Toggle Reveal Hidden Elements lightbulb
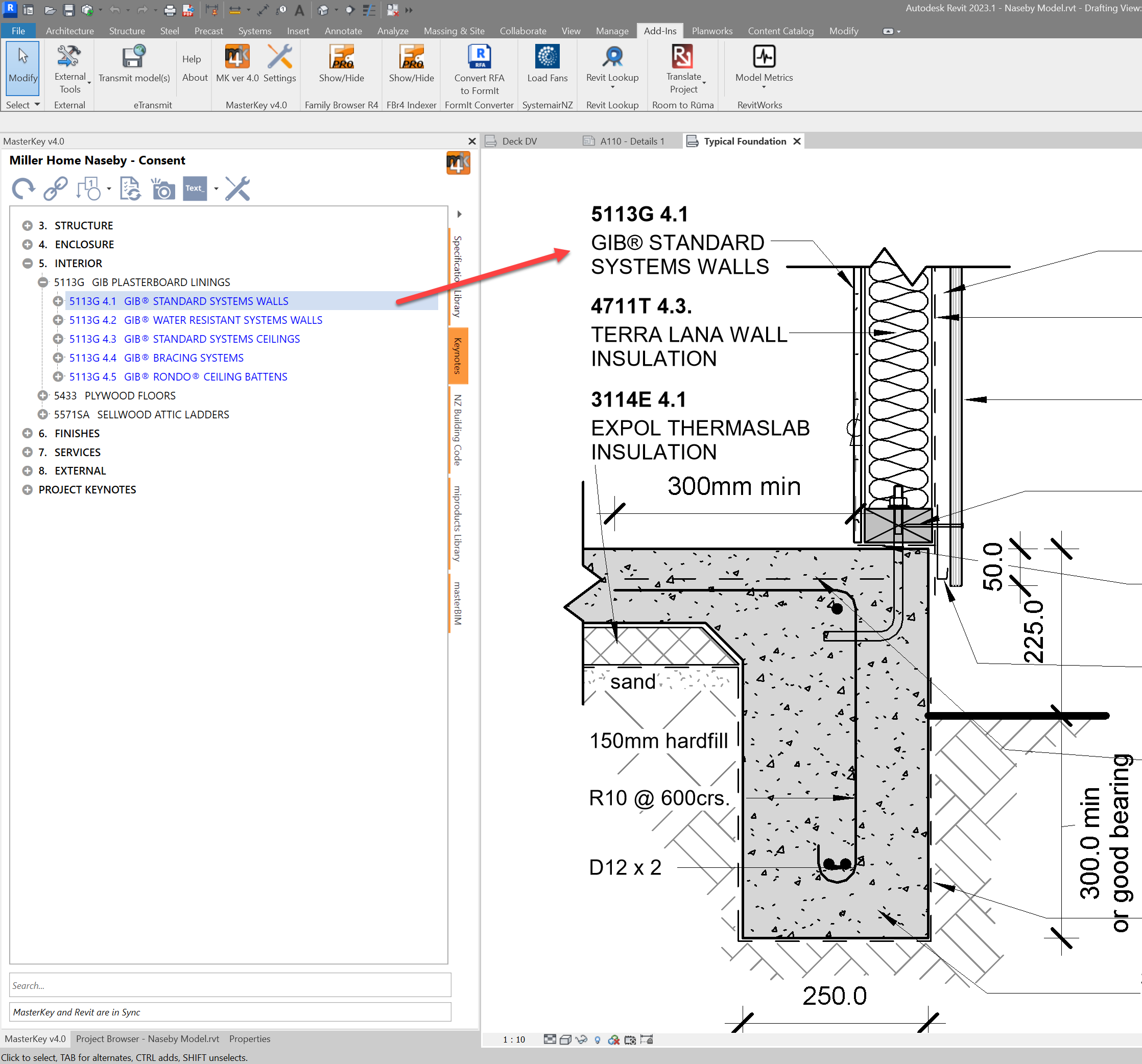 pyautogui.click(x=598, y=1040)
